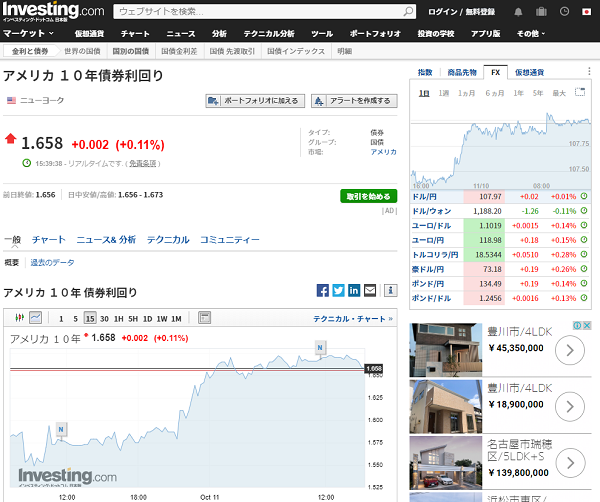Image resolution: width=600 pixels, height=502 pixels.
Task: Select 5H chart interval
Action: pyautogui.click(x=133, y=319)
